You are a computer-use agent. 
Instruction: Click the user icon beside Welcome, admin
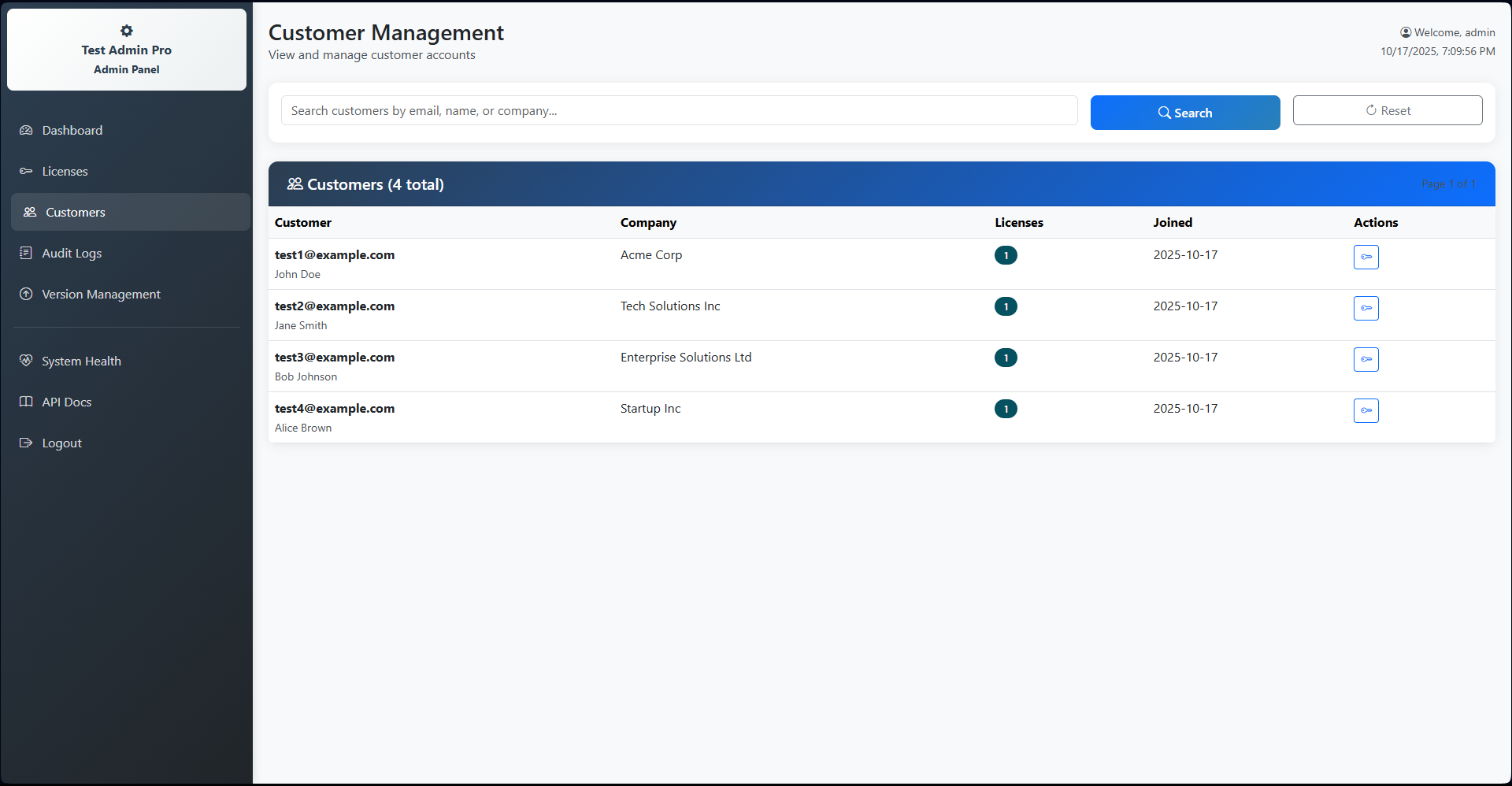click(x=1406, y=32)
